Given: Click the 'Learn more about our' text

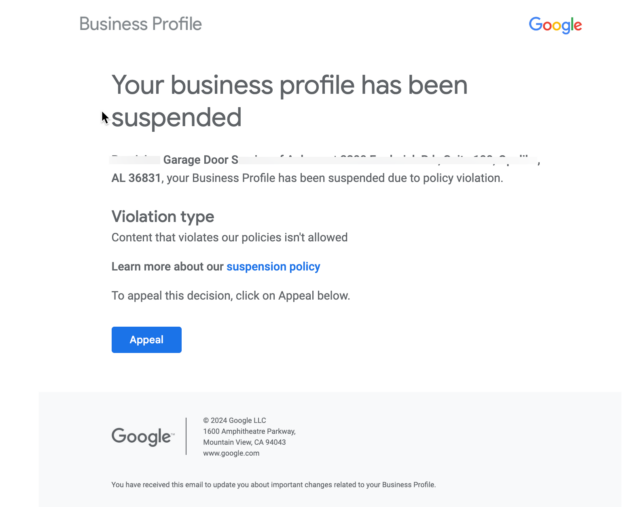Looking at the screenshot, I should pos(167,267).
